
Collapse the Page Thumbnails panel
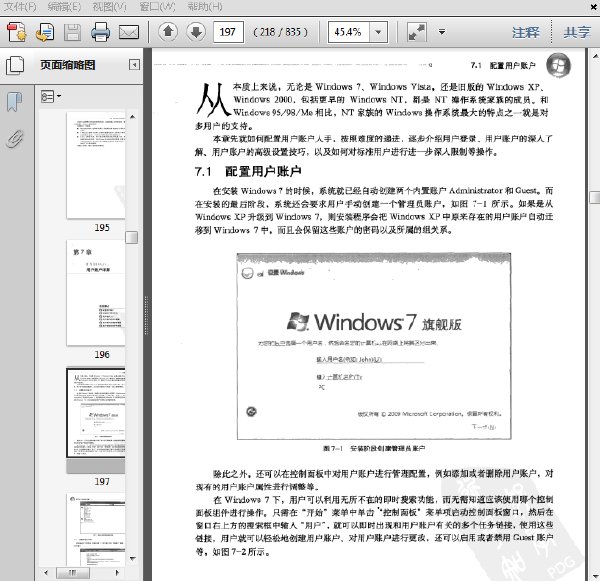[134, 65]
